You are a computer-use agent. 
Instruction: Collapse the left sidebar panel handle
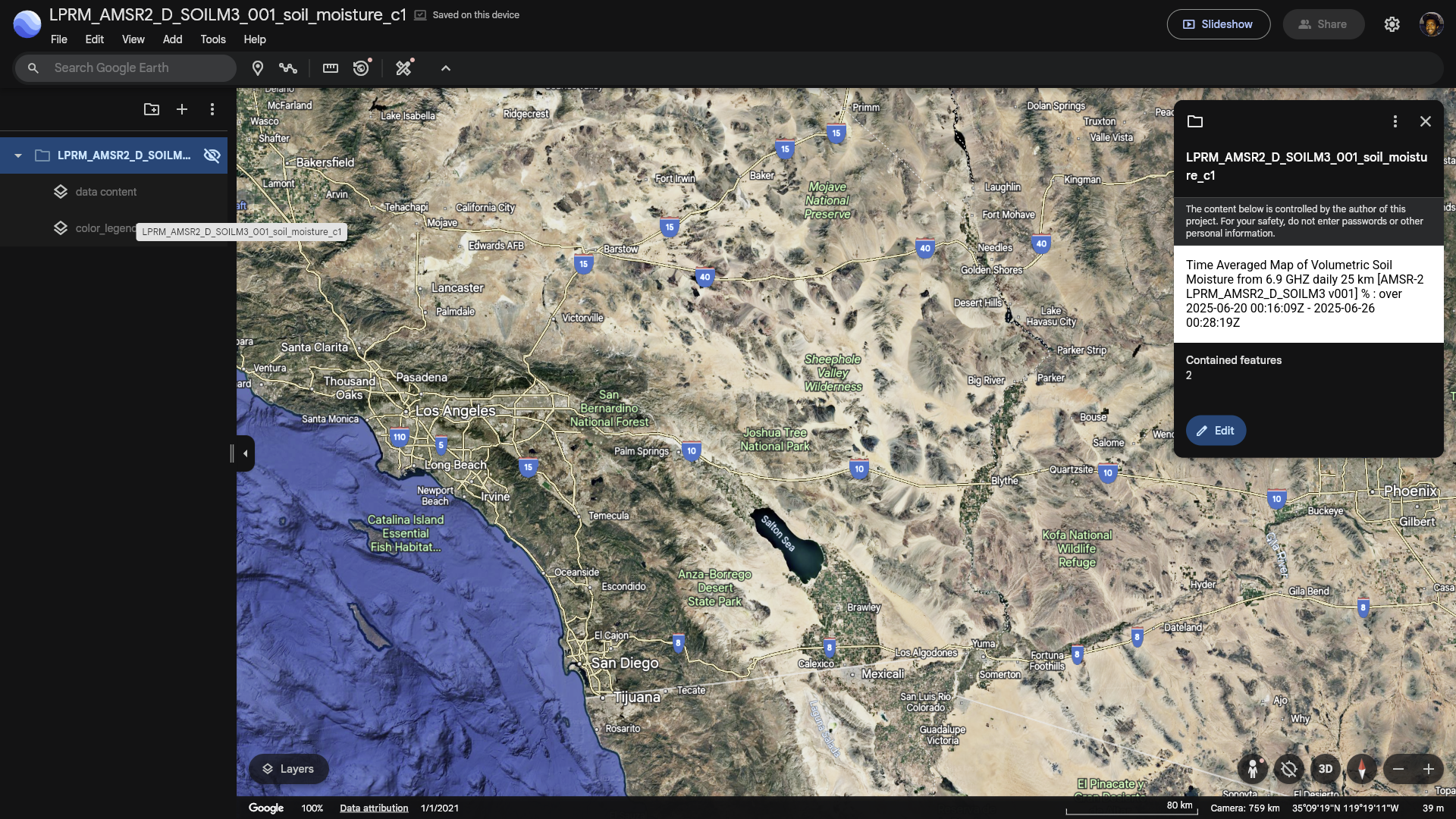point(245,453)
